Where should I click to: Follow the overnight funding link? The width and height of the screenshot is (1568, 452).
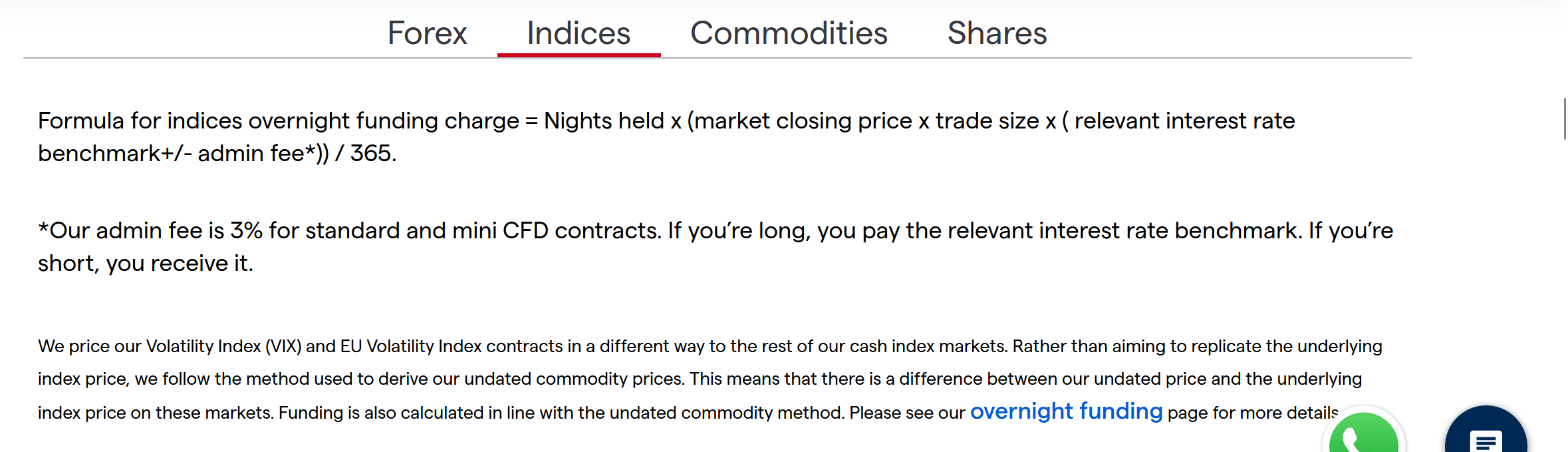pos(1066,411)
